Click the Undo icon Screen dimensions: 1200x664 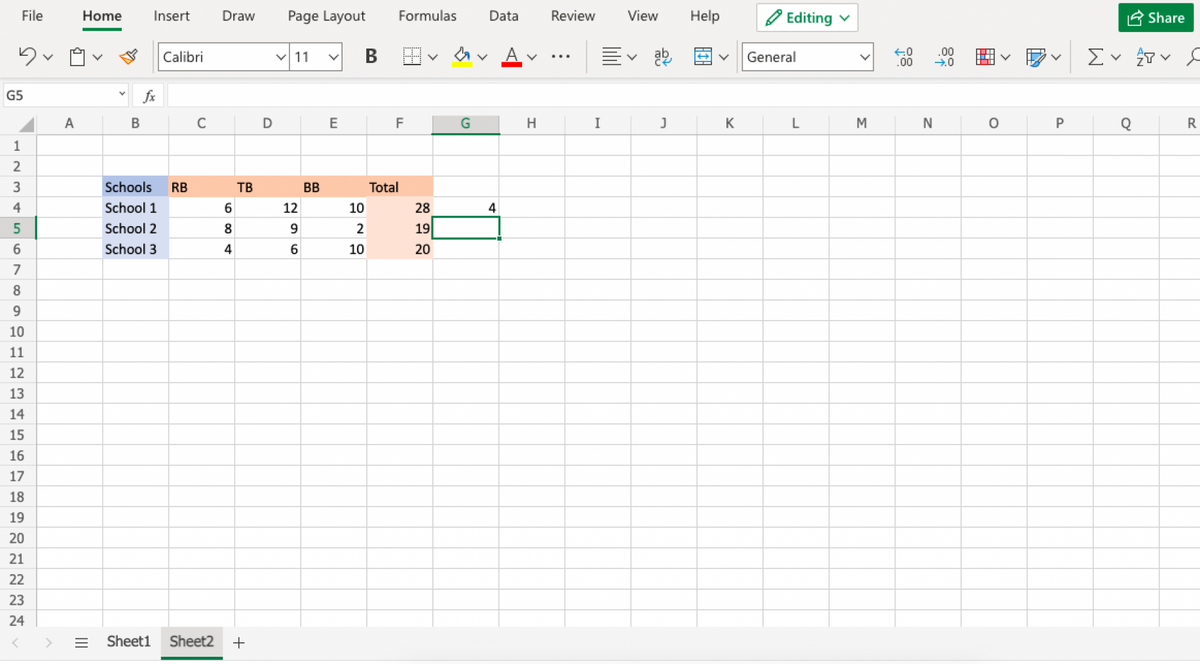coord(29,57)
